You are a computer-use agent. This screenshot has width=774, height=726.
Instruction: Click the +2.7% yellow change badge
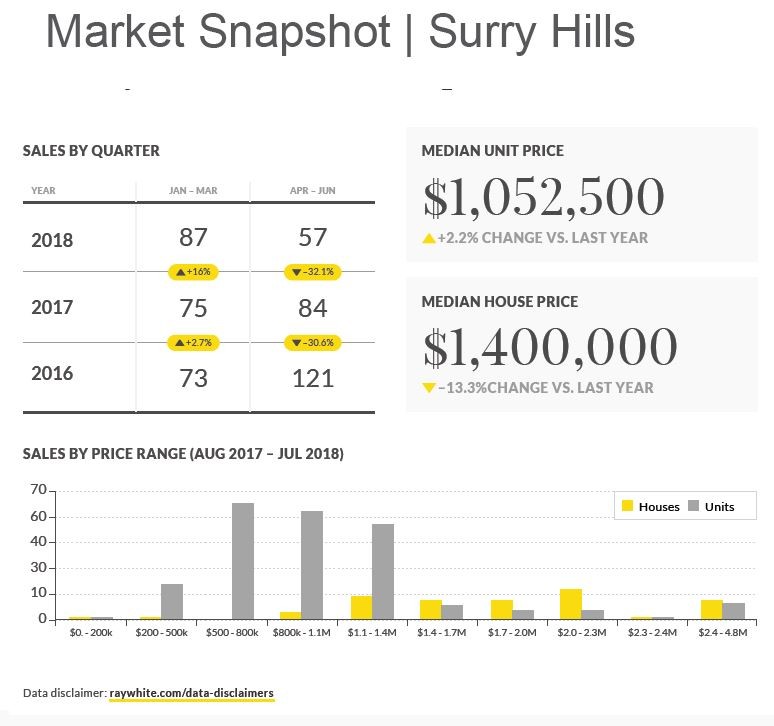193,342
